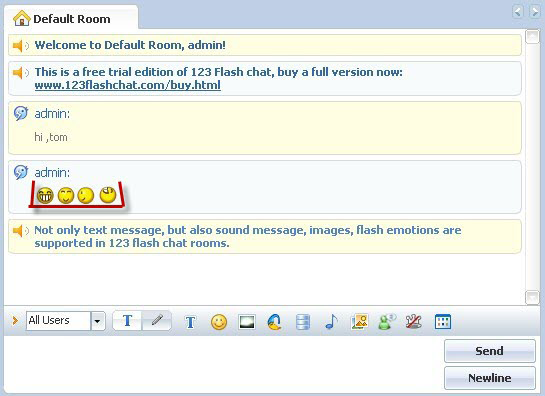This screenshot has height=396, width=545.
Task: Click the admin avatar icon above 'hi ,tom'
Action: (x=21, y=113)
